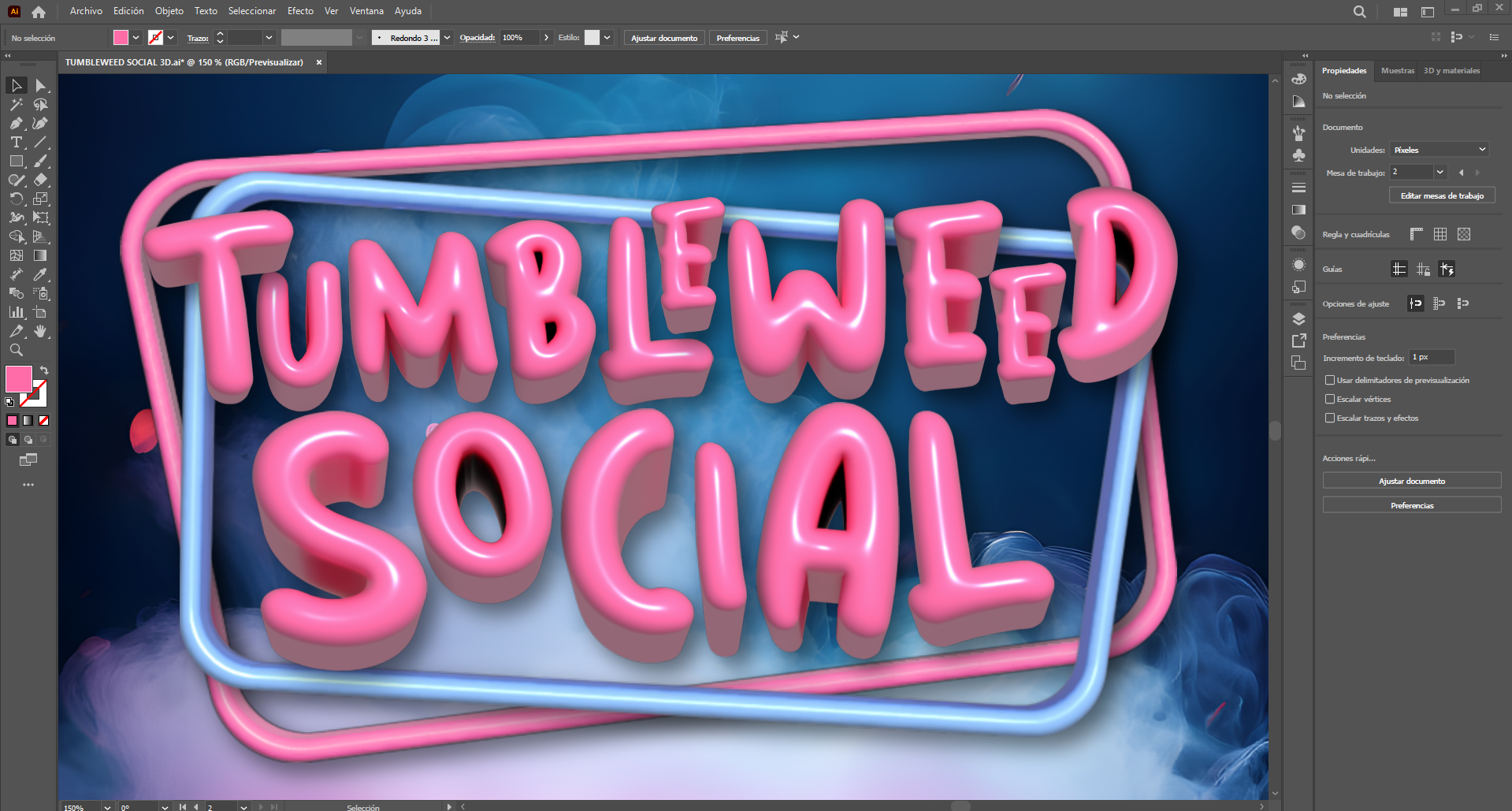Open the Ventana menu
Screen dimensions: 1512x811
pos(366,11)
